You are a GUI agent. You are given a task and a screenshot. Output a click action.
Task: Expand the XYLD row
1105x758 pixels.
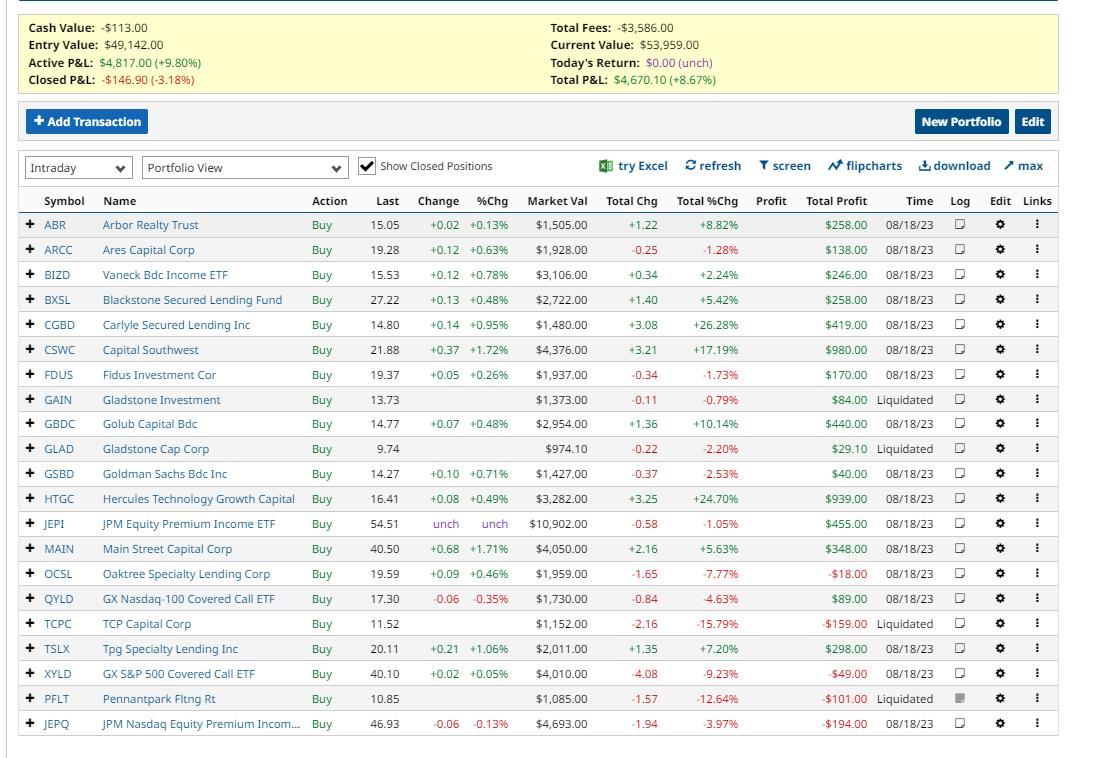(30, 673)
